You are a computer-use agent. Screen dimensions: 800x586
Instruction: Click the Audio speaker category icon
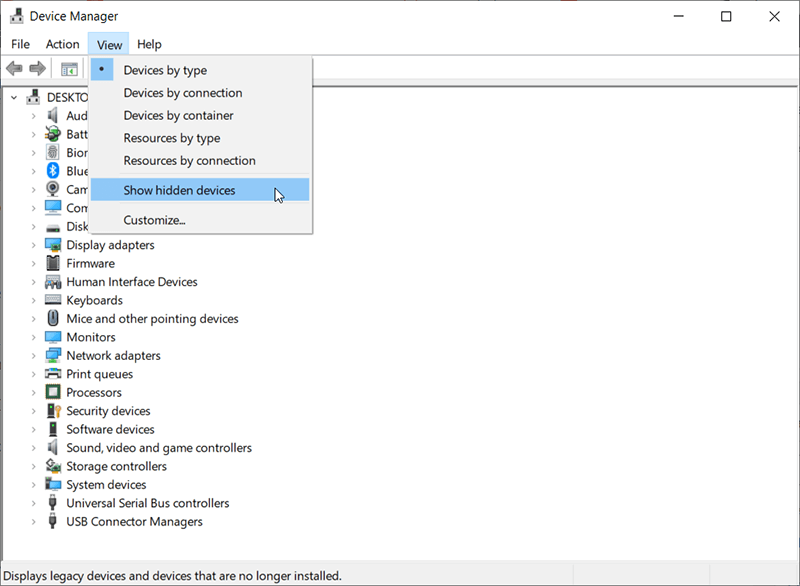coord(53,116)
